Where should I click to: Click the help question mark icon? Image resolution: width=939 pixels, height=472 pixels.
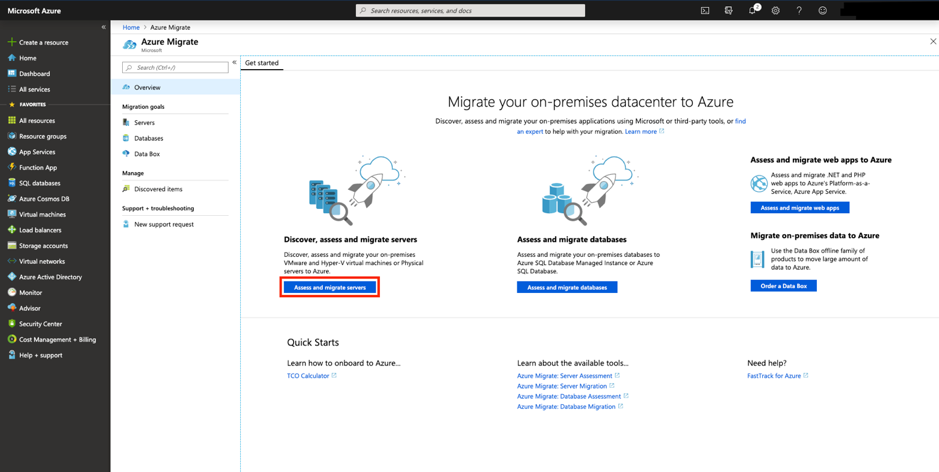799,10
